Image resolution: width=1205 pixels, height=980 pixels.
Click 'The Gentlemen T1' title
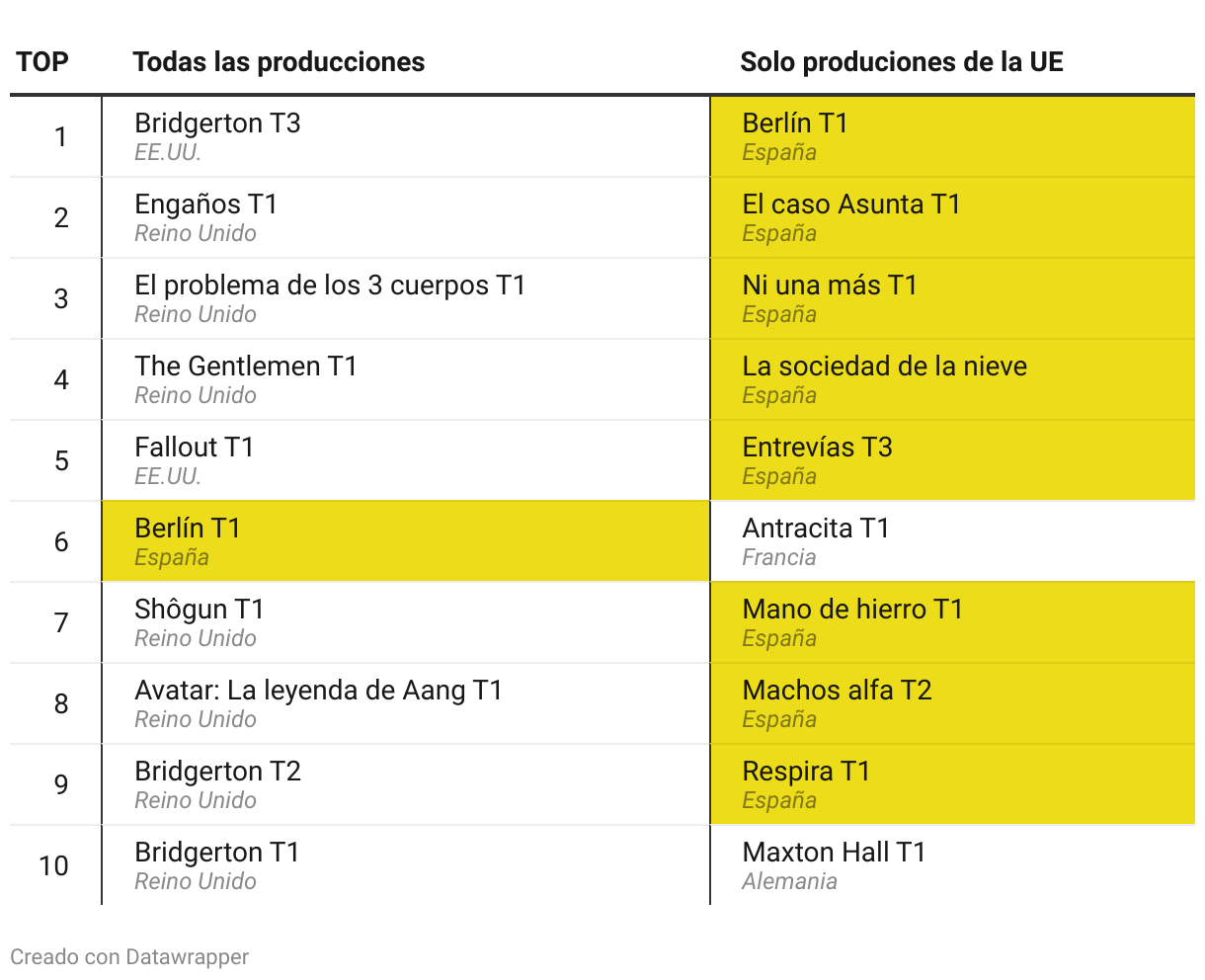(x=246, y=367)
